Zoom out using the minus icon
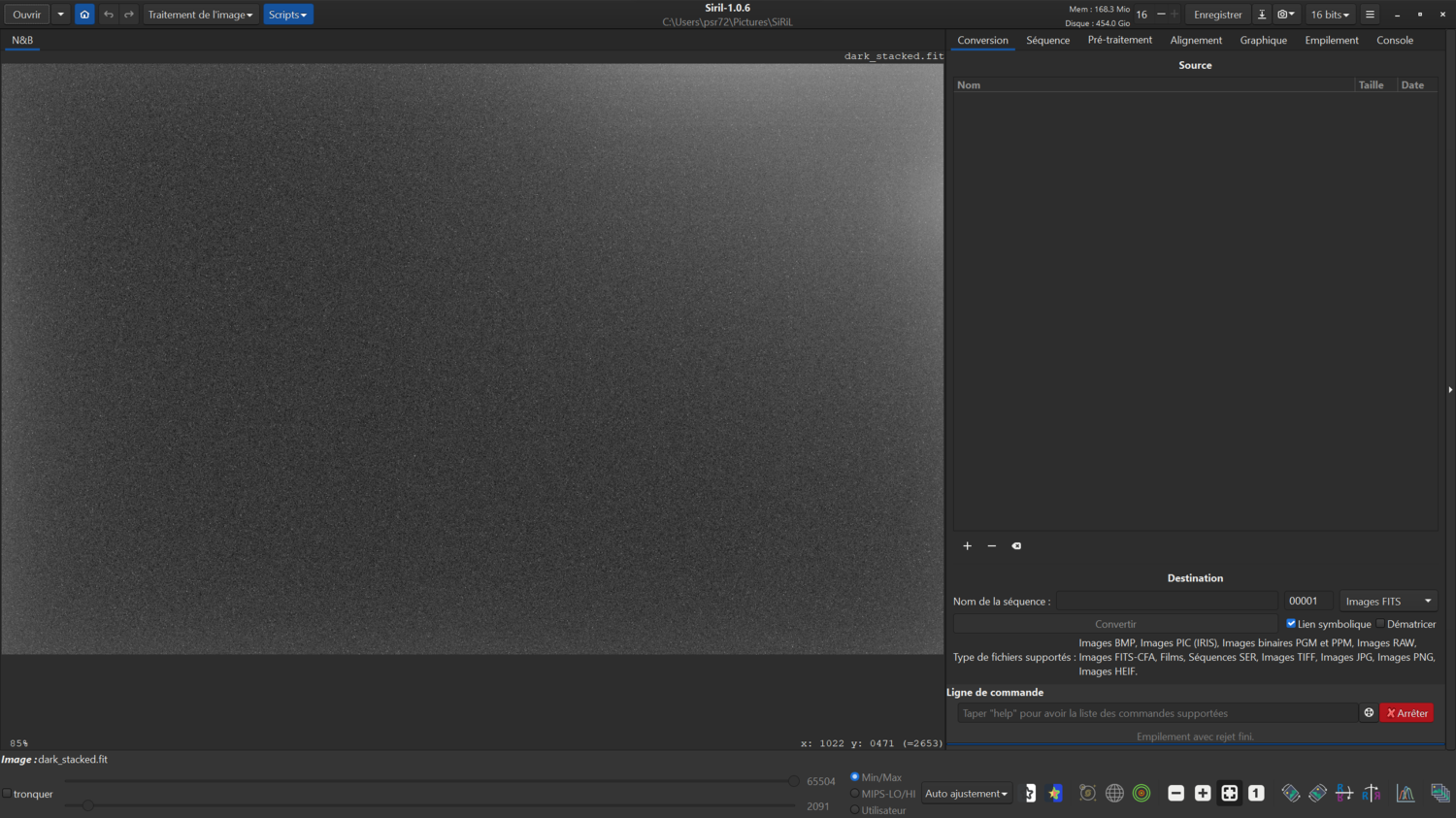This screenshot has height=818, width=1456. 1175,794
